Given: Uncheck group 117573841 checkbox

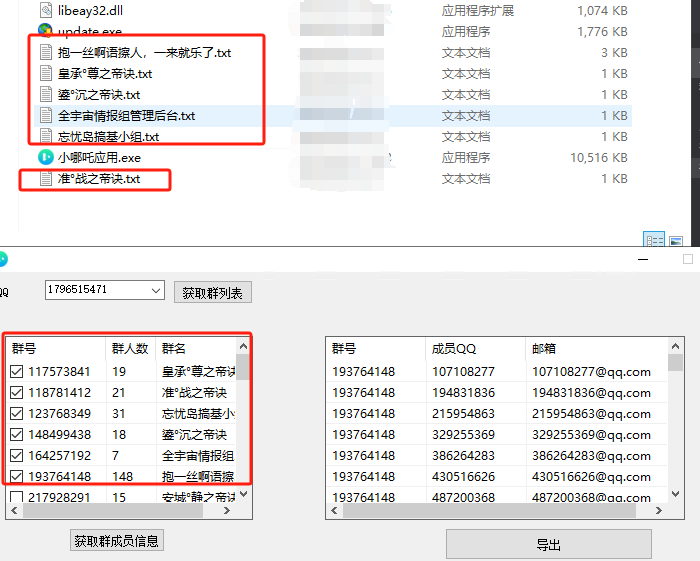Looking at the screenshot, I should pos(17,372).
